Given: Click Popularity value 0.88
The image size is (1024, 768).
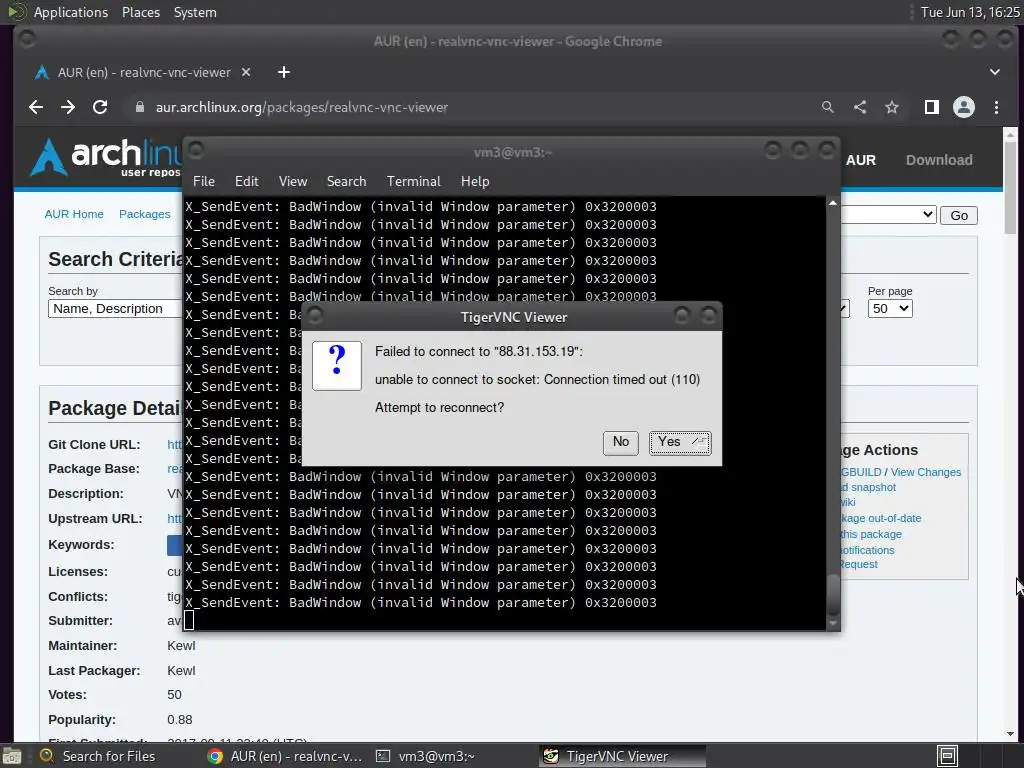Looking at the screenshot, I should 180,720.
